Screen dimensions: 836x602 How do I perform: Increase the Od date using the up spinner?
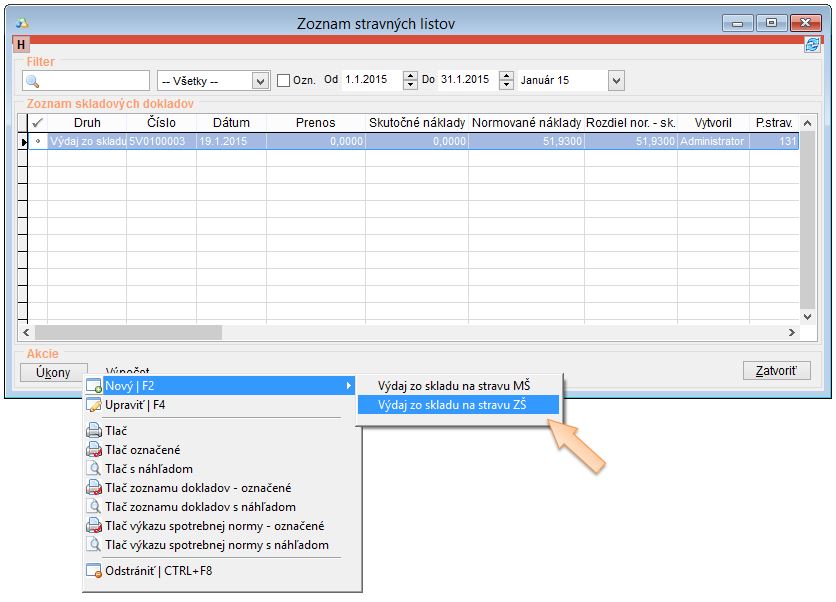(409, 76)
